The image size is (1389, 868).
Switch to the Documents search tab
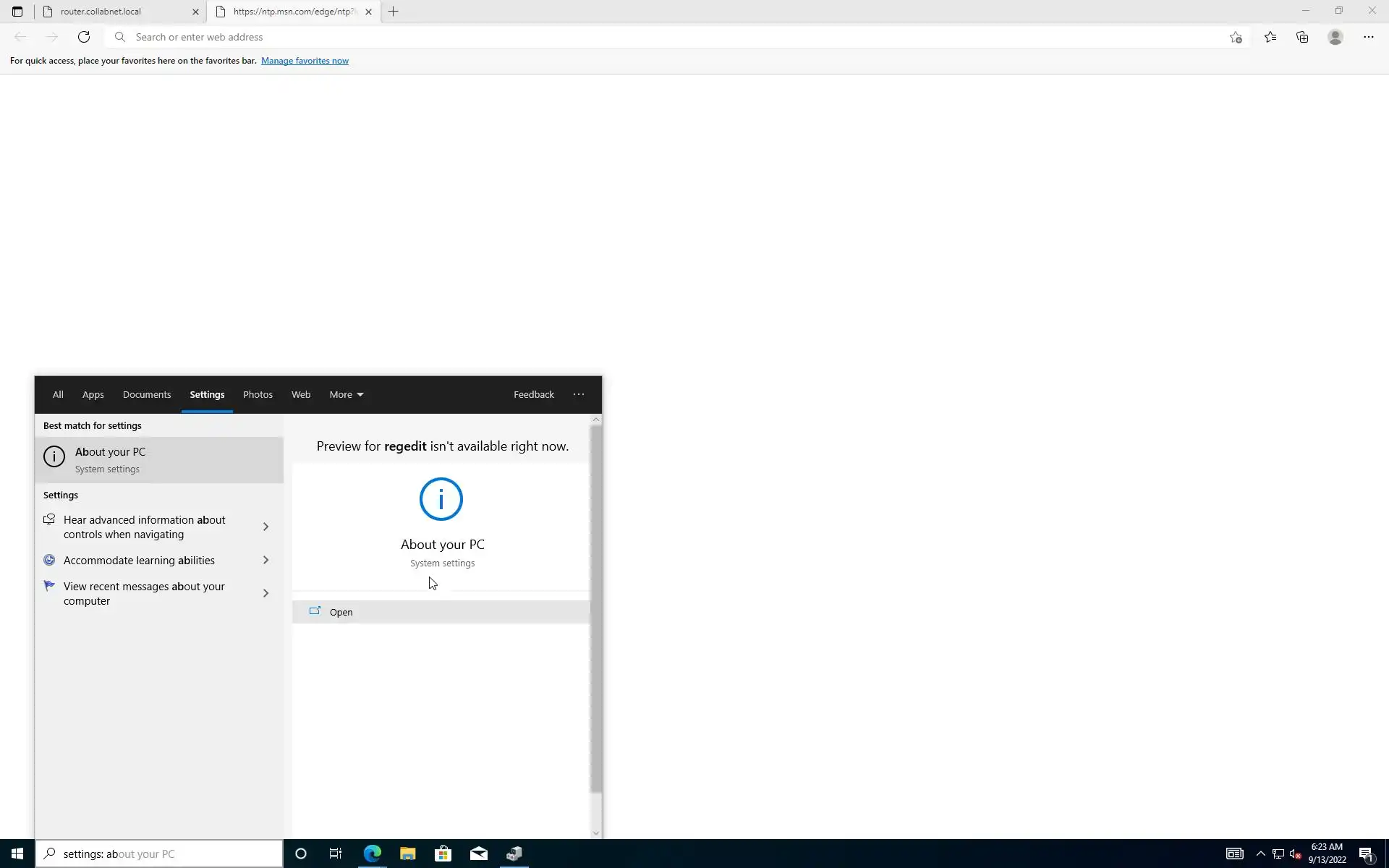[x=147, y=394]
